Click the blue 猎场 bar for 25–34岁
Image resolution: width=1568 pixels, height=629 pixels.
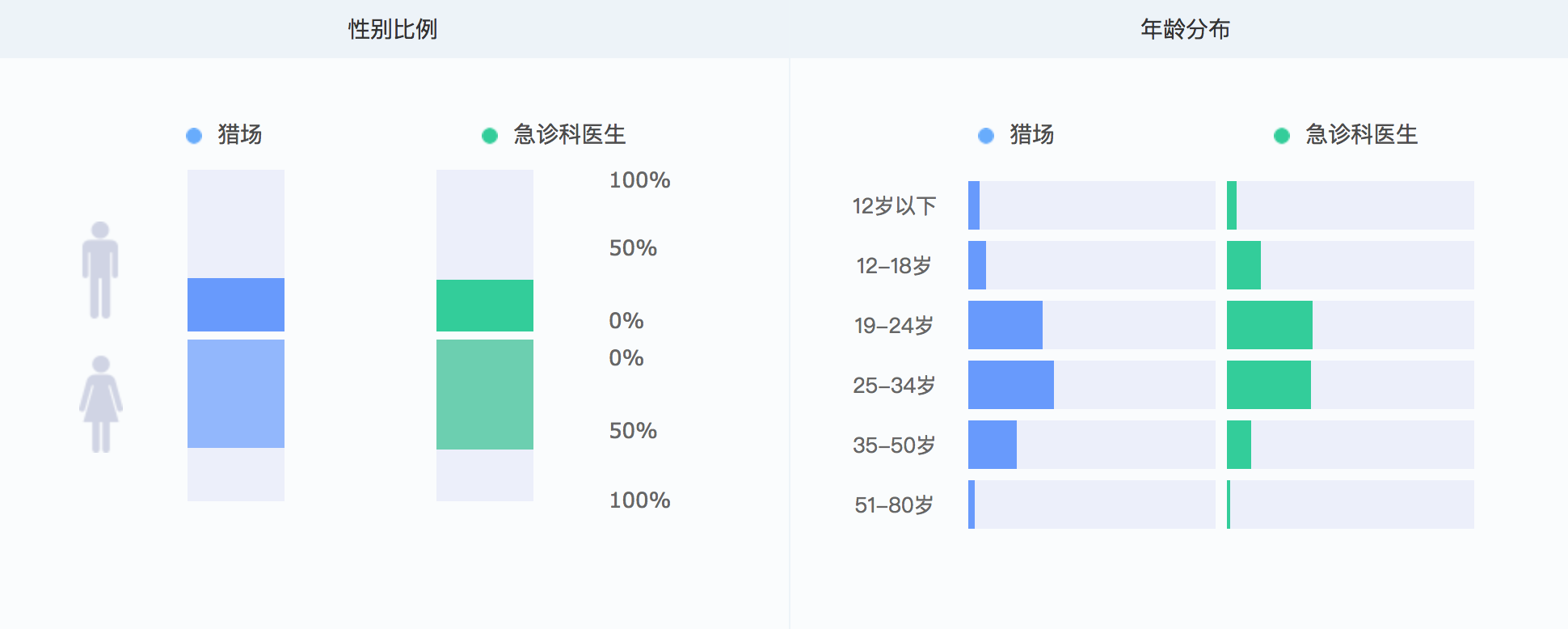(1011, 385)
